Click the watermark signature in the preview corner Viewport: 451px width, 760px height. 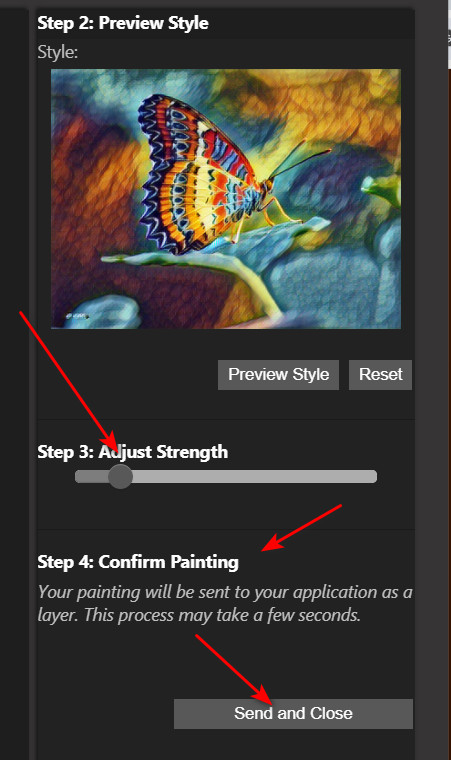click(77, 316)
